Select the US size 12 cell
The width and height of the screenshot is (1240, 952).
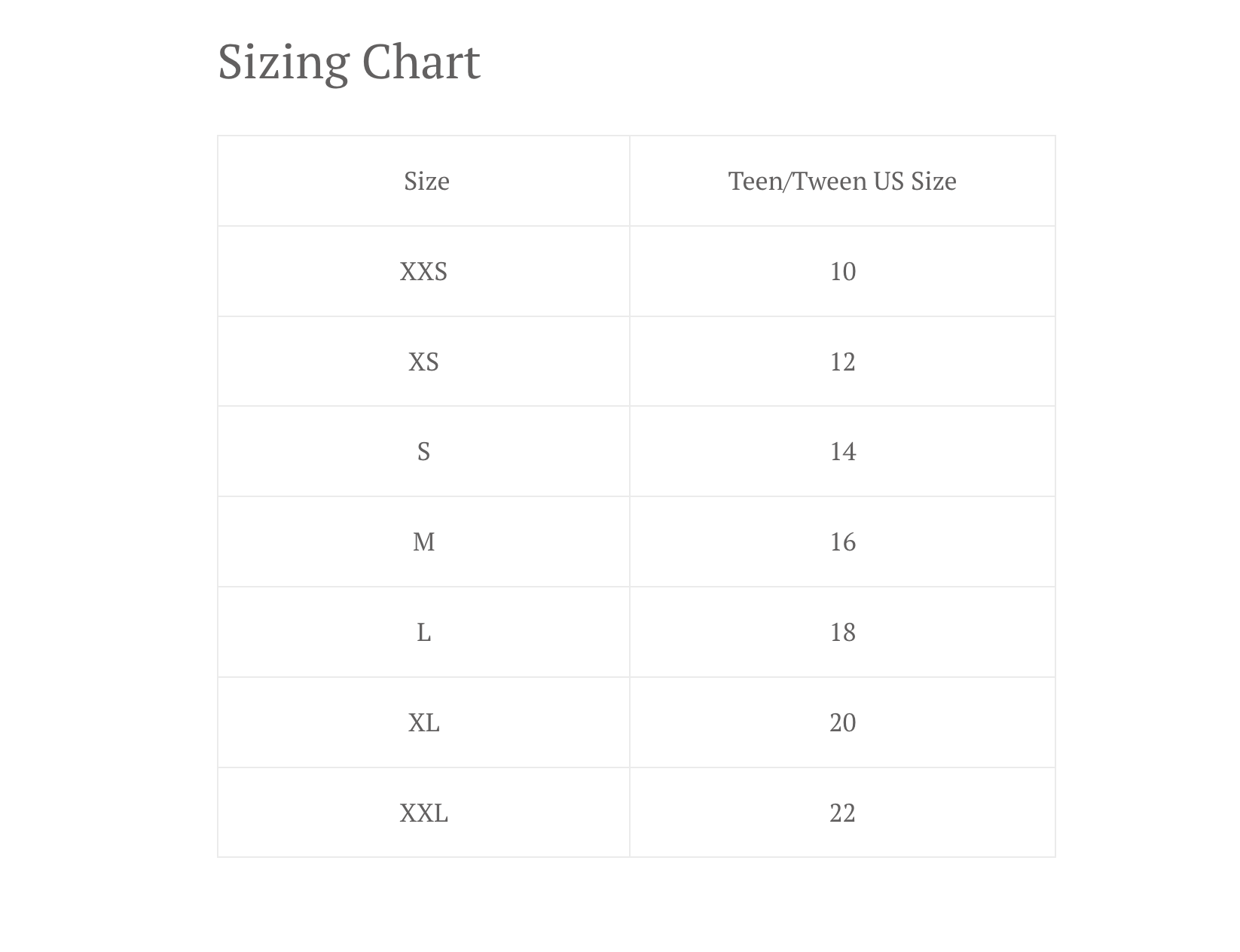coord(842,362)
